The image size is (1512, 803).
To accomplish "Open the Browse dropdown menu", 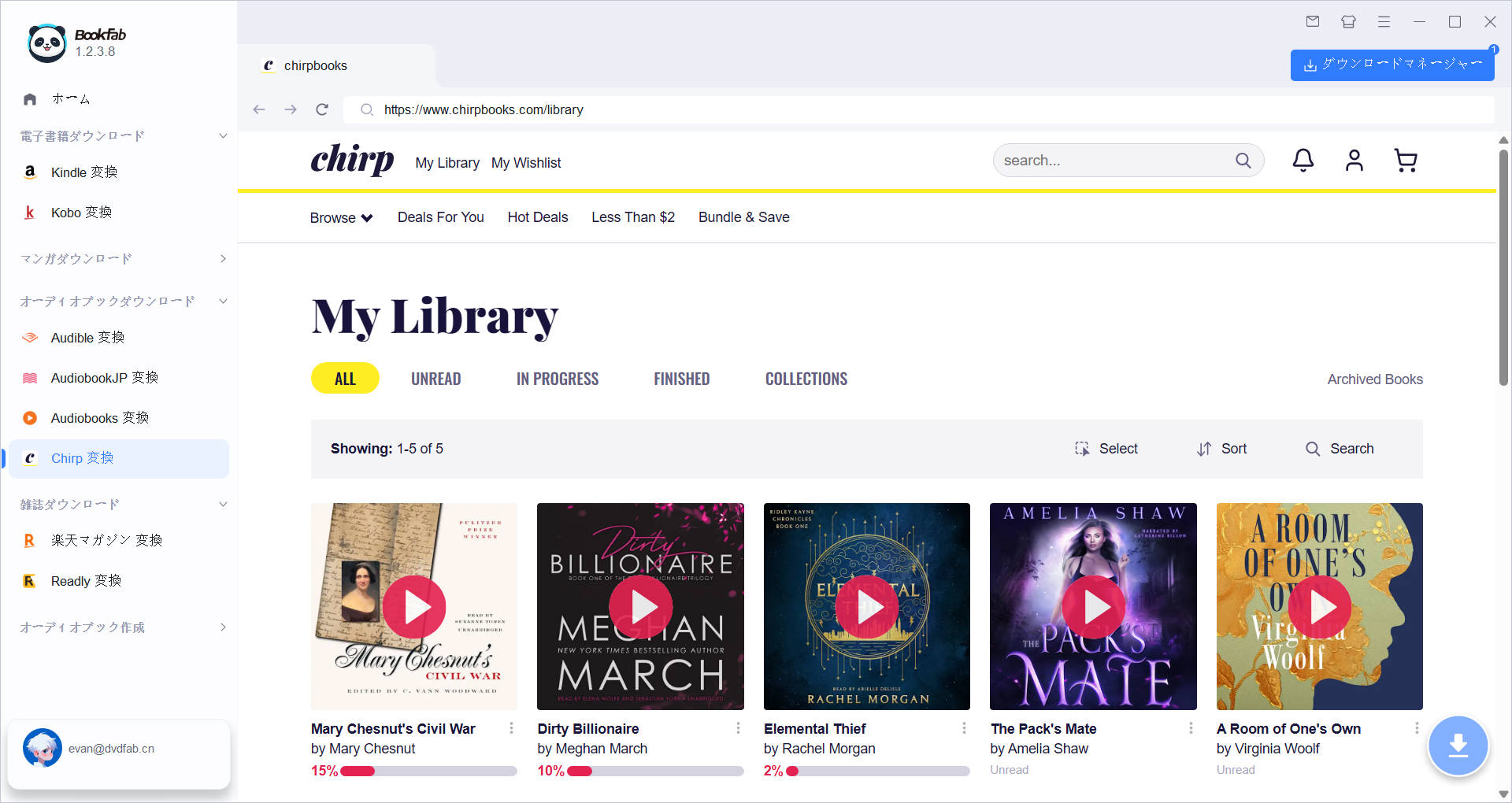I will pos(341,218).
